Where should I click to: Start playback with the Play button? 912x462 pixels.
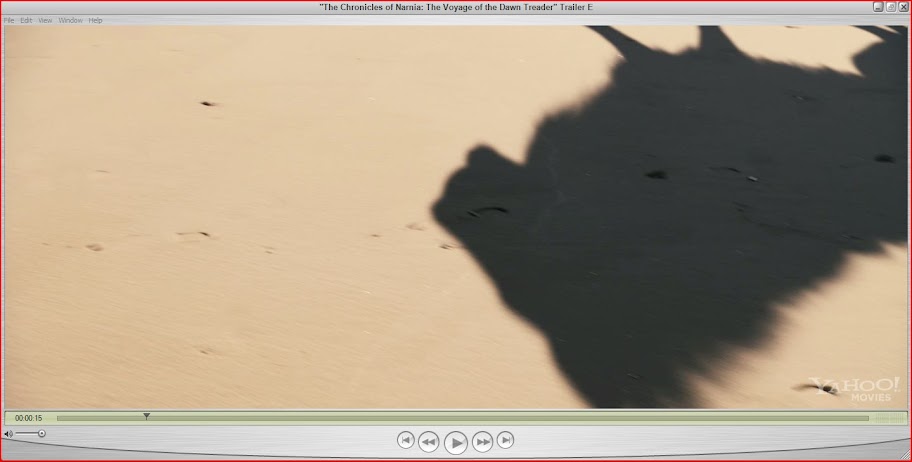455,443
